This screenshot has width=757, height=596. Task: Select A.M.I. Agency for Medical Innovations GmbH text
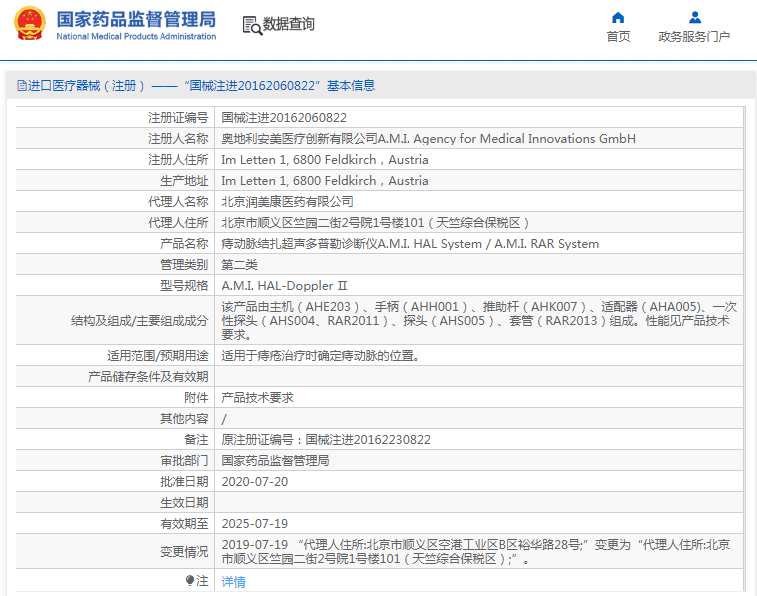click(506, 139)
